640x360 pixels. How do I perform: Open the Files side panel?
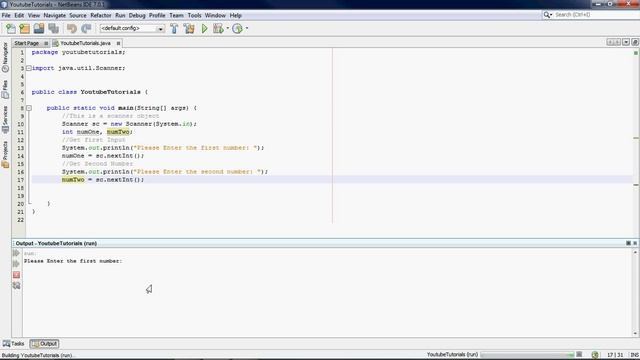5,89
